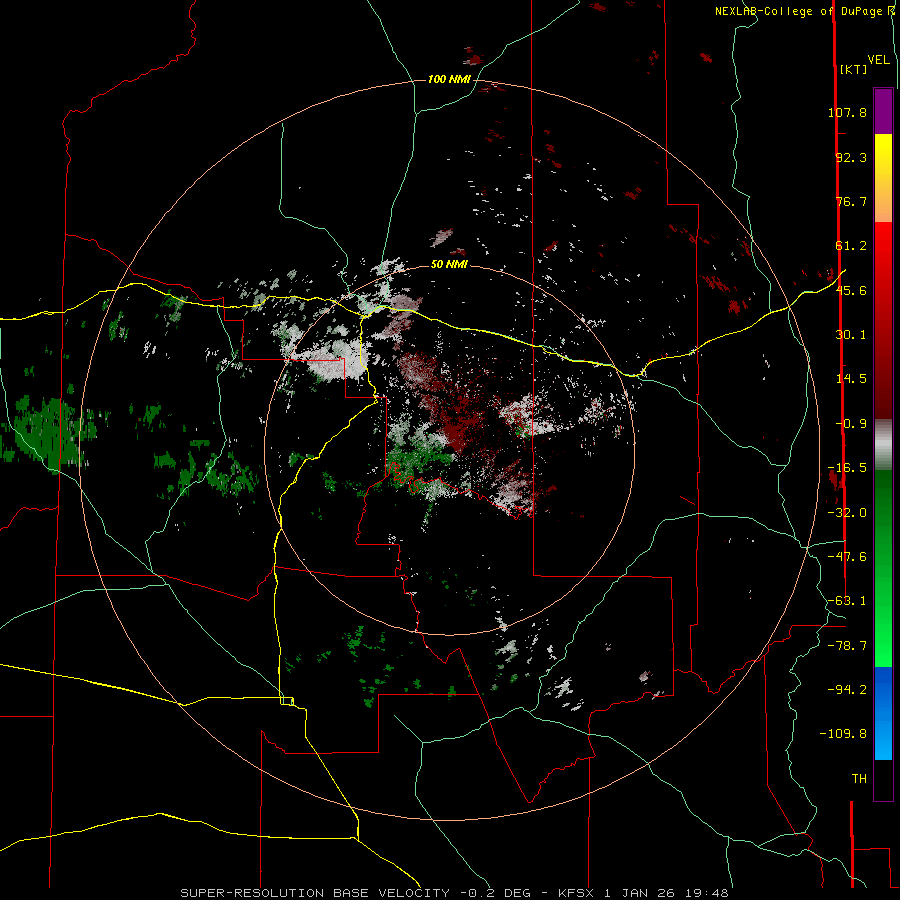Image resolution: width=900 pixels, height=900 pixels.
Task: Click the TH legend label
Action: tap(859, 779)
